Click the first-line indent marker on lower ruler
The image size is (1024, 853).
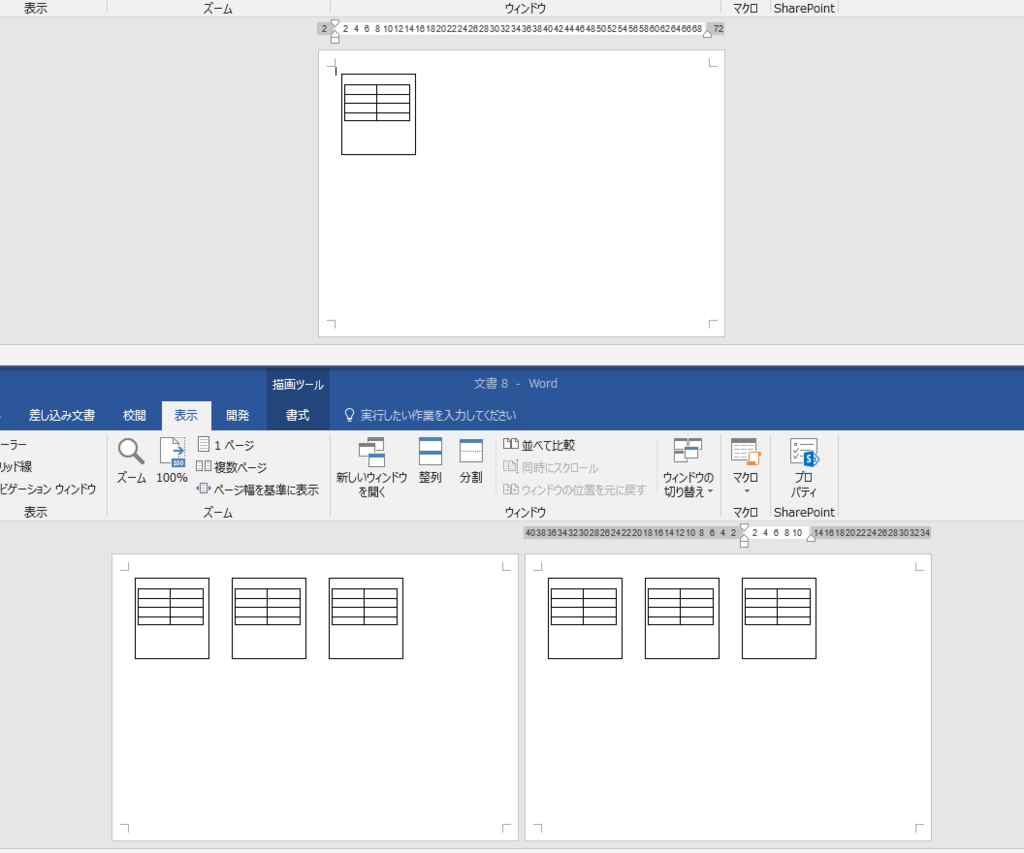[744, 527]
